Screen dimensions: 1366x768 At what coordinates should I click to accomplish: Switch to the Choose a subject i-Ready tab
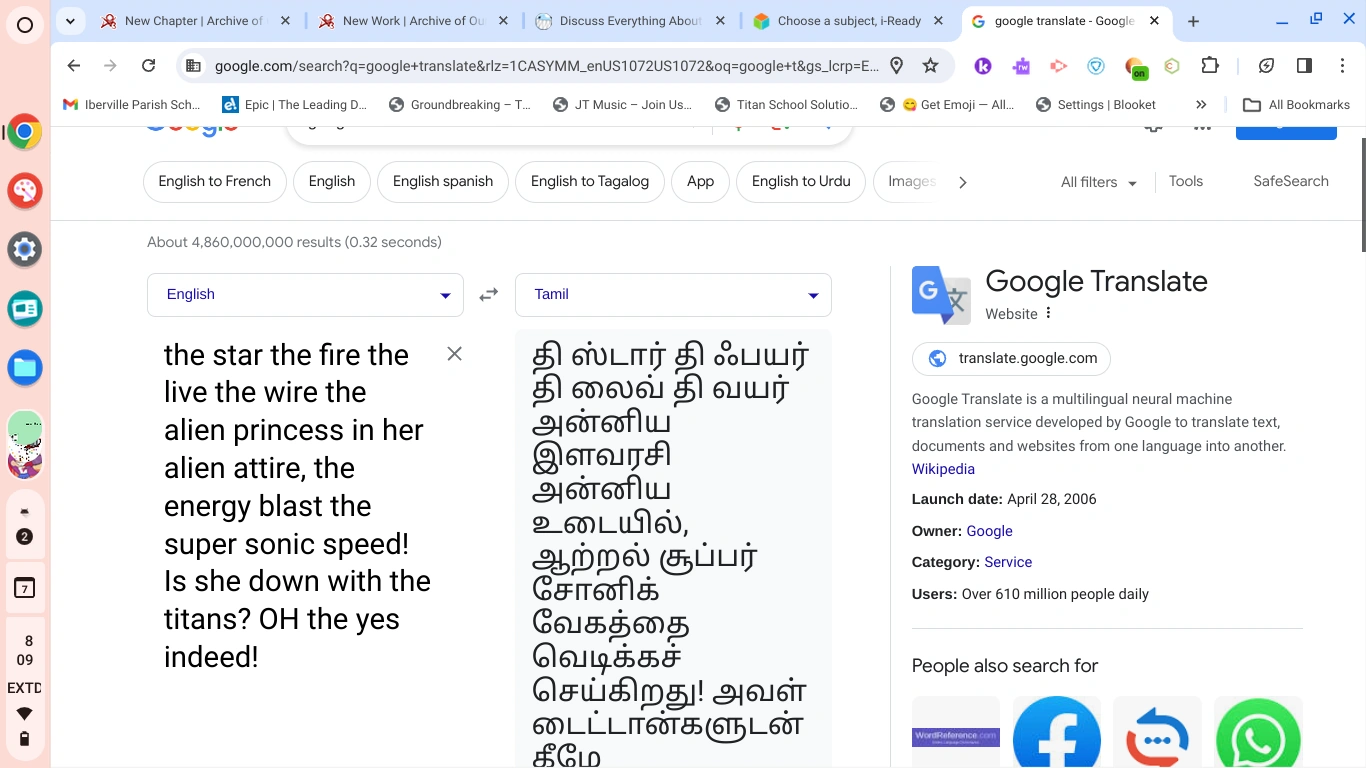(845, 20)
